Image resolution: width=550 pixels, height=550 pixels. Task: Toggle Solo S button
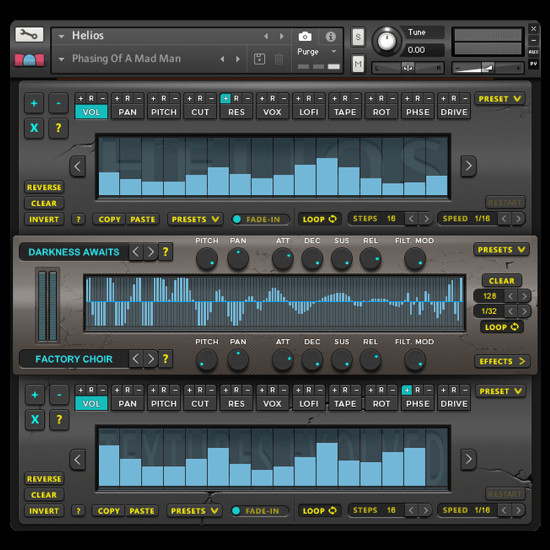(x=358, y=37)
